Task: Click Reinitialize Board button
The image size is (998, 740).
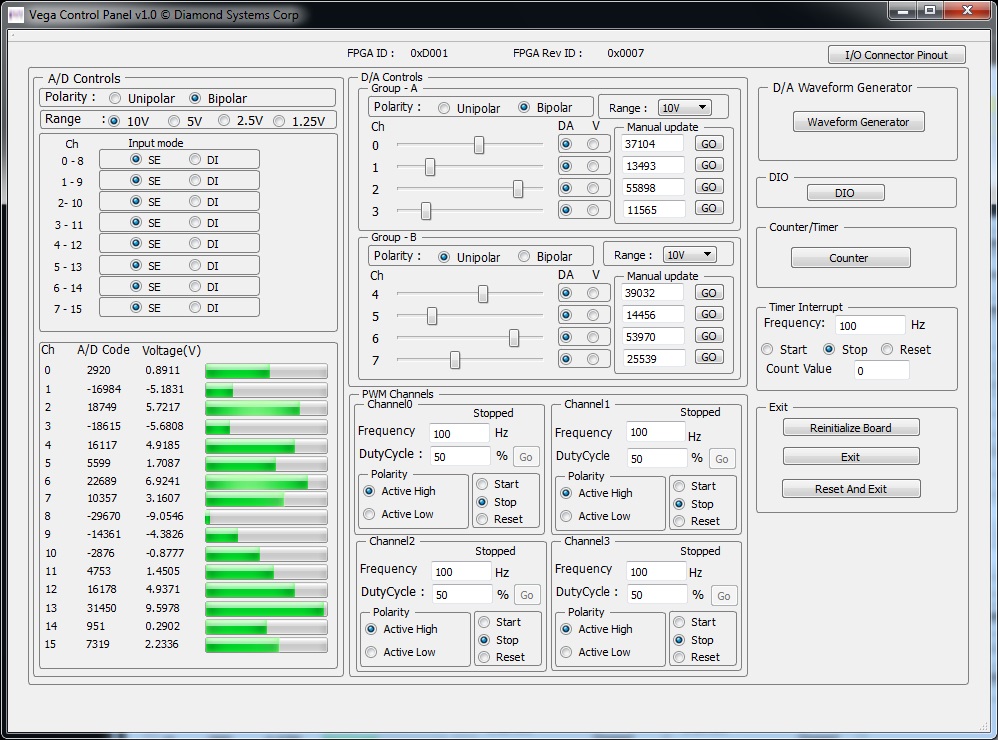Action: click(x=851, y=428)
